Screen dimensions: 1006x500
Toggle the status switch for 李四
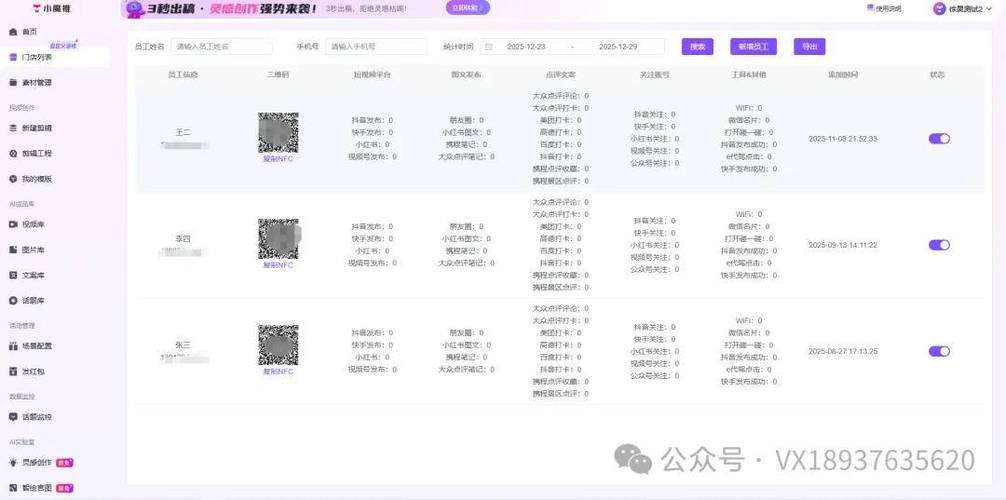click(x=939, y=245)
